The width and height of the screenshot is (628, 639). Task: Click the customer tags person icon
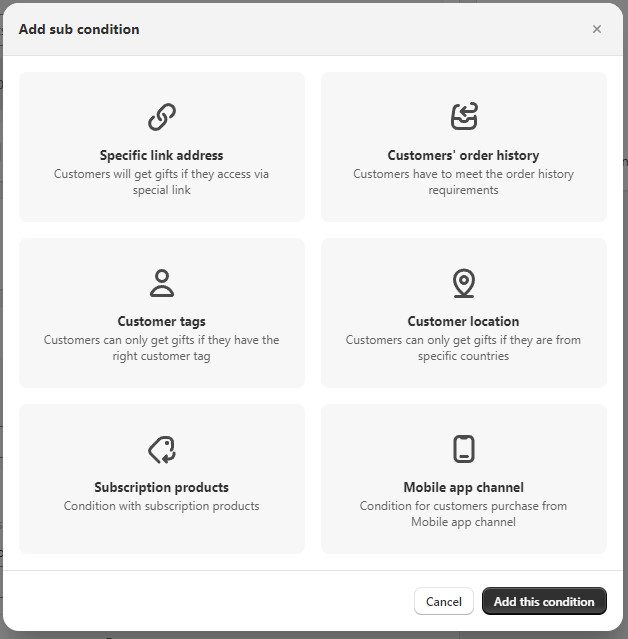162,283
